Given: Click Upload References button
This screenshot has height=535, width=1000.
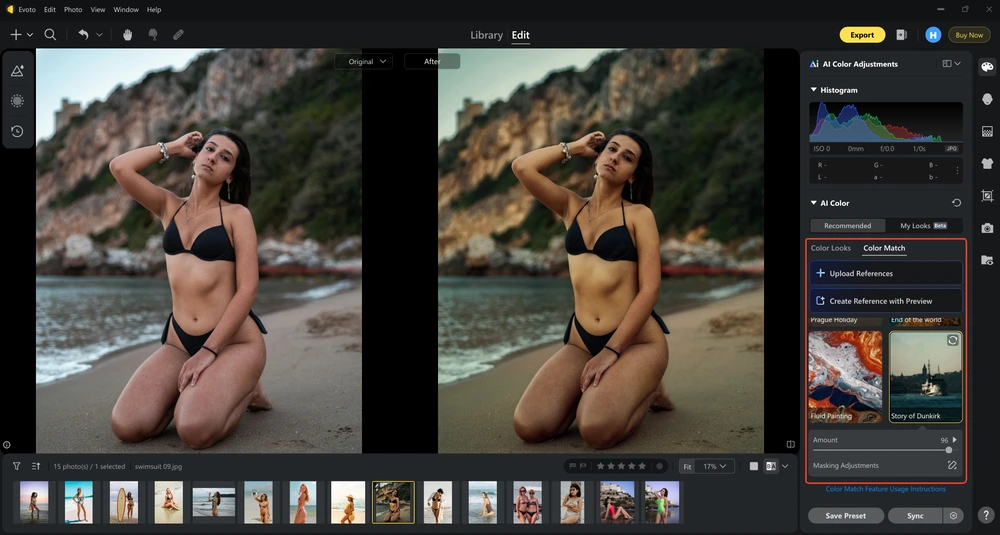Looking at the screenshot, I should 886,273.
